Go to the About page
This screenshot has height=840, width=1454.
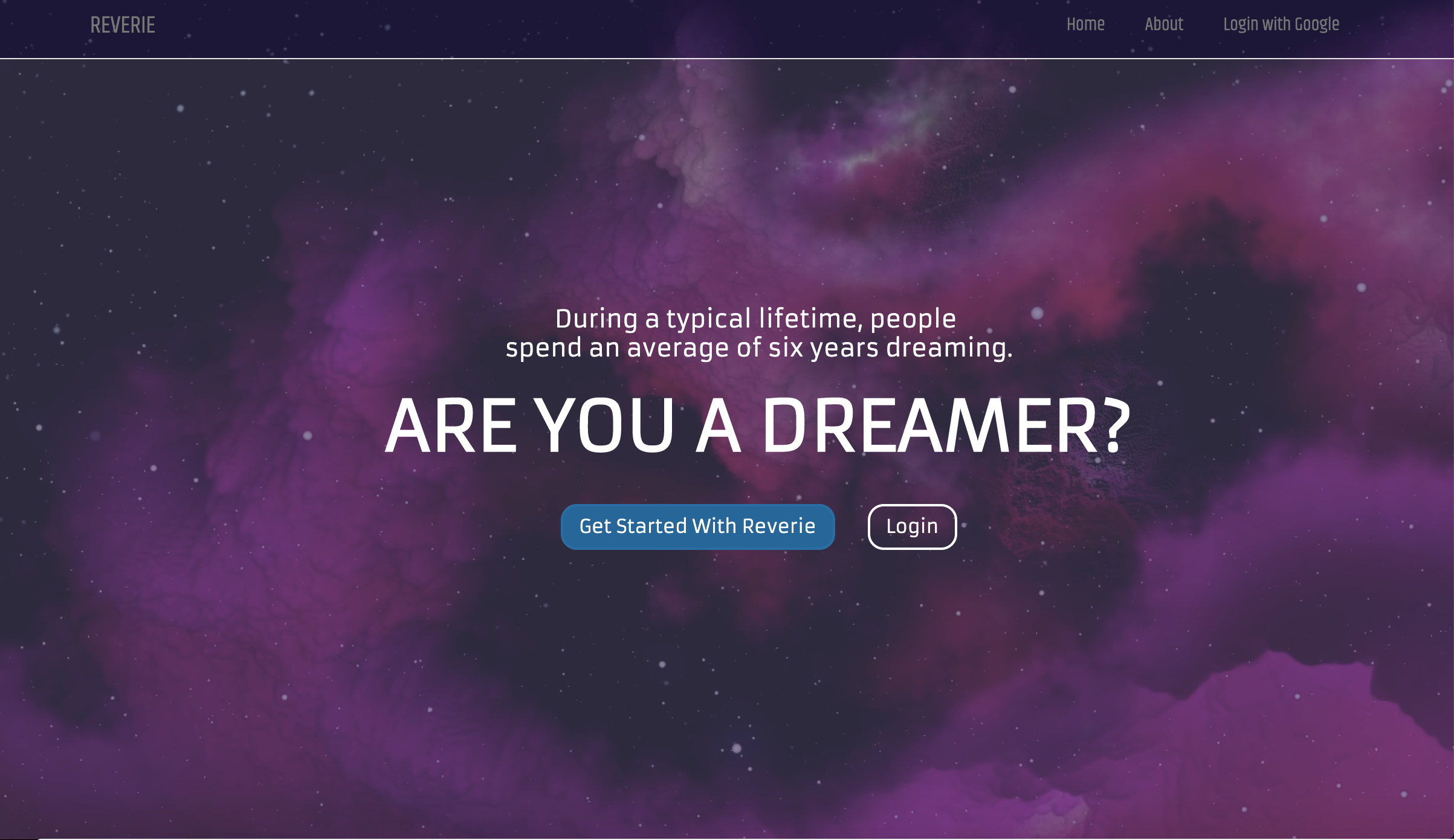click(x=1164, y=24)
